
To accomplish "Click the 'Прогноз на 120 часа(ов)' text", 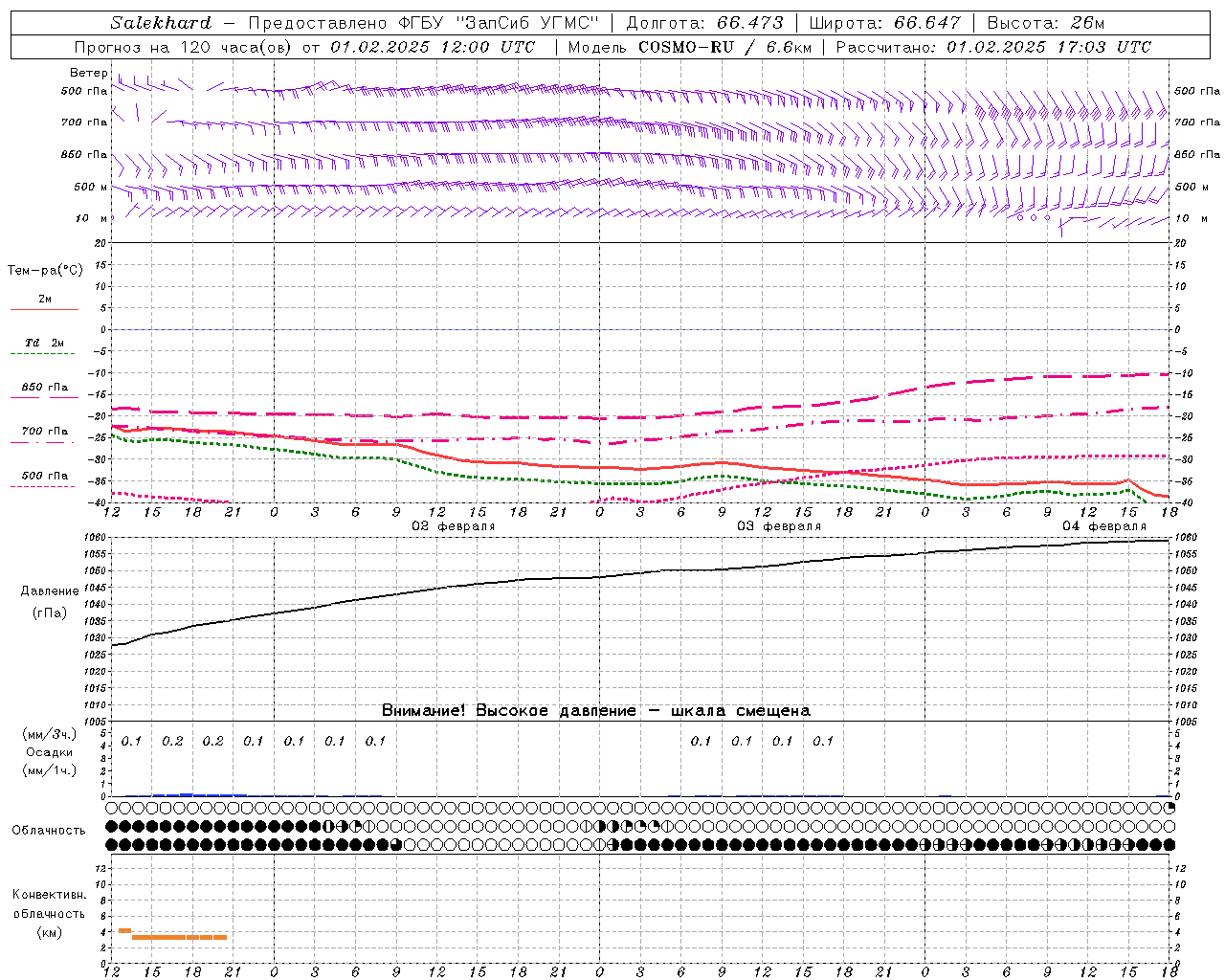I will click(x=184, y=47).
